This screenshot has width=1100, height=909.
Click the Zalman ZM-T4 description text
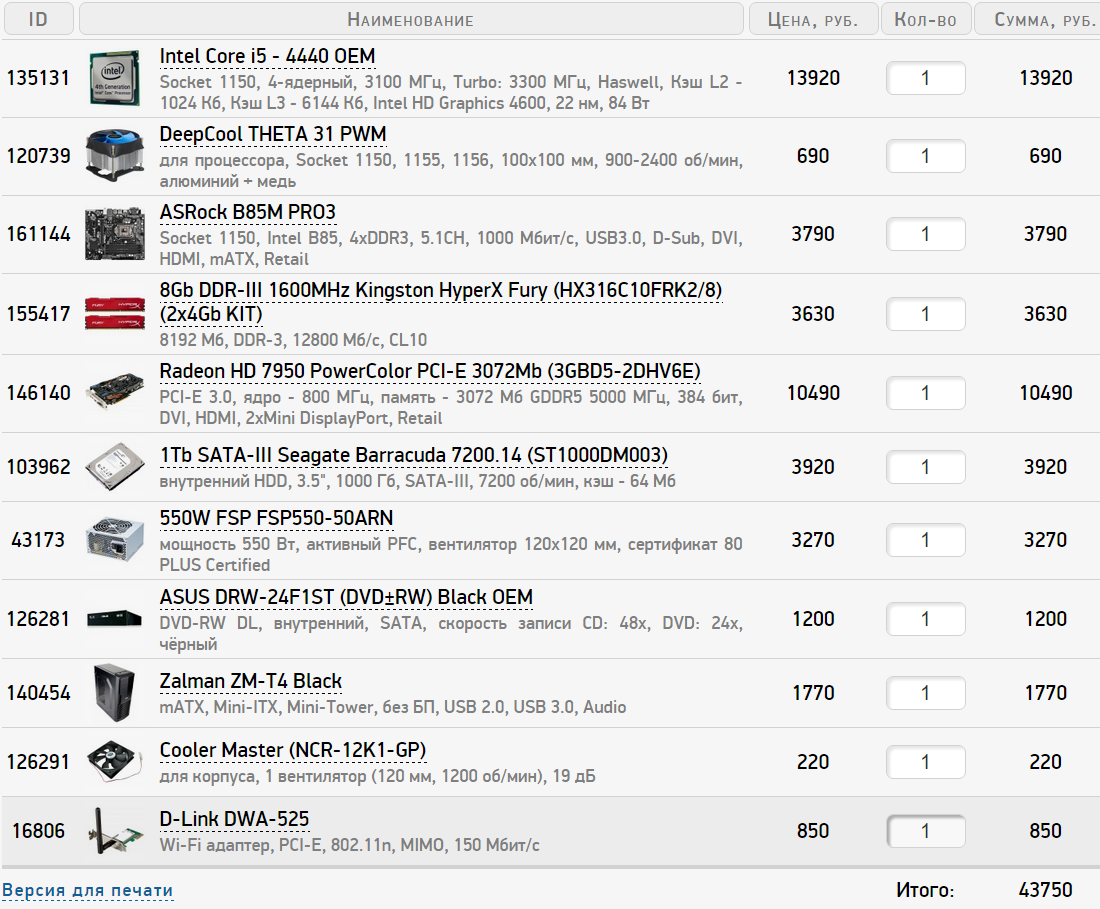click(x=393, y=707)
